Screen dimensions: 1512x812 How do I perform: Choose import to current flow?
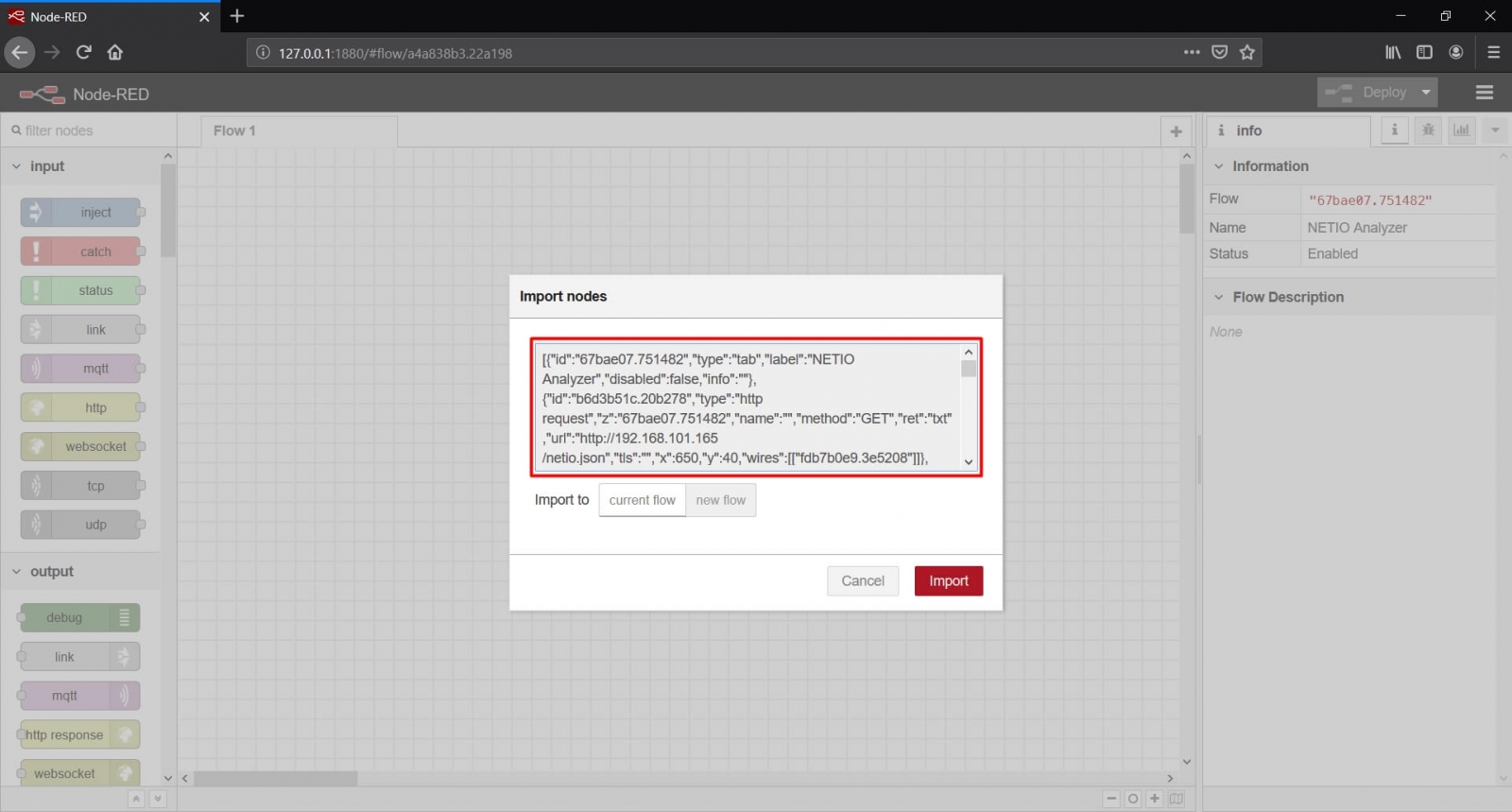(x=643, y=500)
